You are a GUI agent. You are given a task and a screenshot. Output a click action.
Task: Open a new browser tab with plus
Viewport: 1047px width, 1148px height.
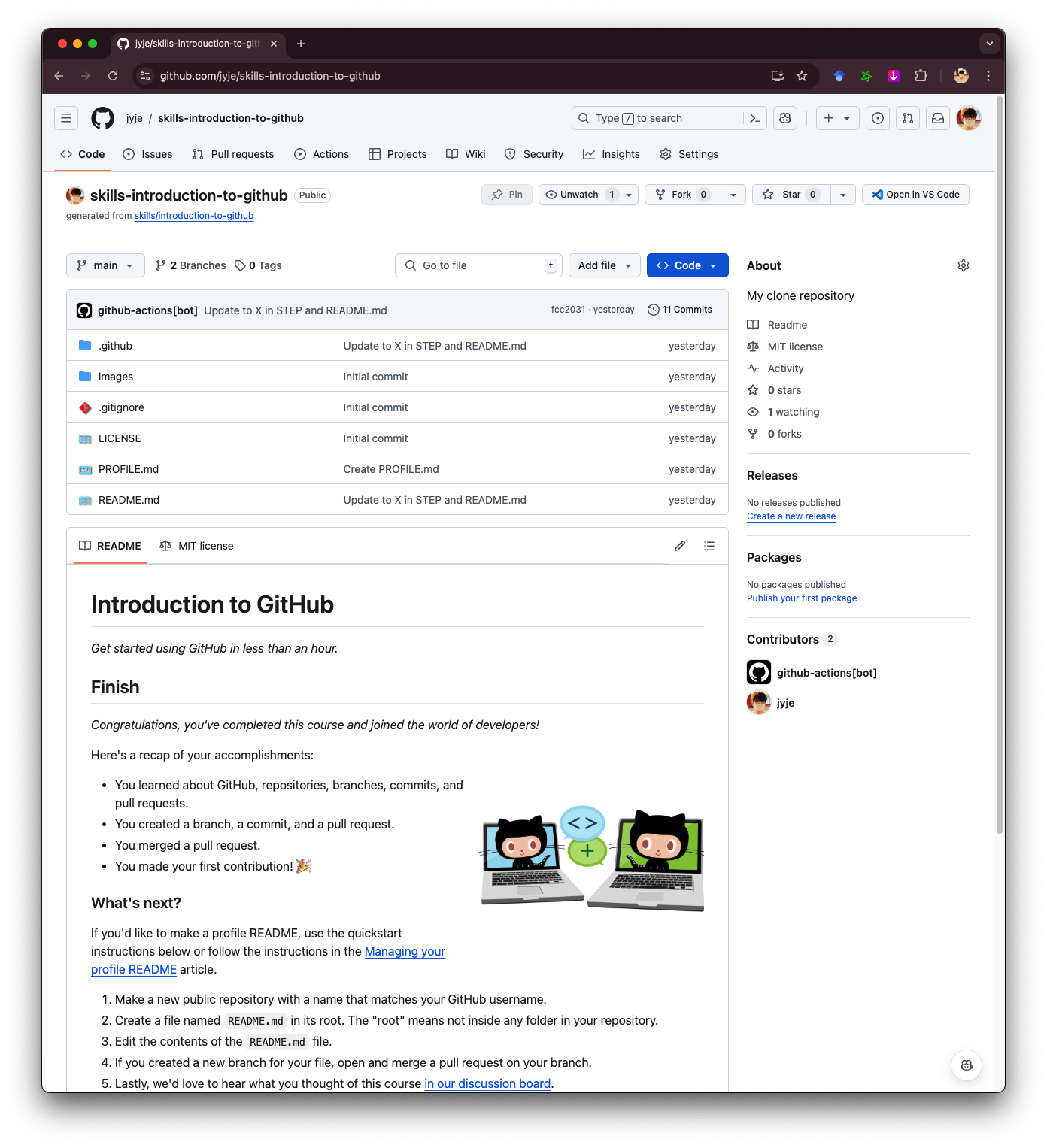301,44
